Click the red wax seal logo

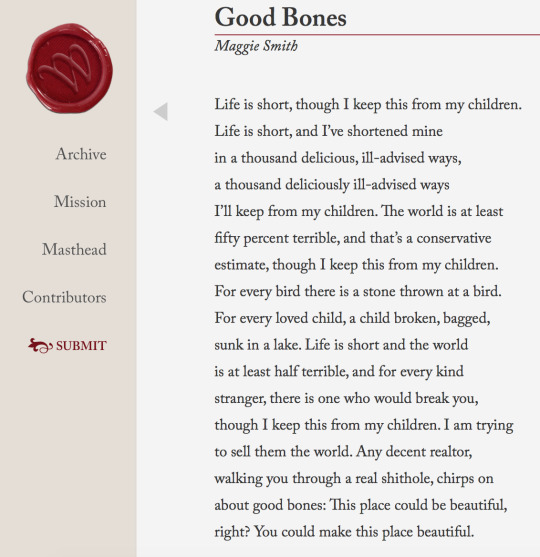pyautogui.click(x=70, y=68)
